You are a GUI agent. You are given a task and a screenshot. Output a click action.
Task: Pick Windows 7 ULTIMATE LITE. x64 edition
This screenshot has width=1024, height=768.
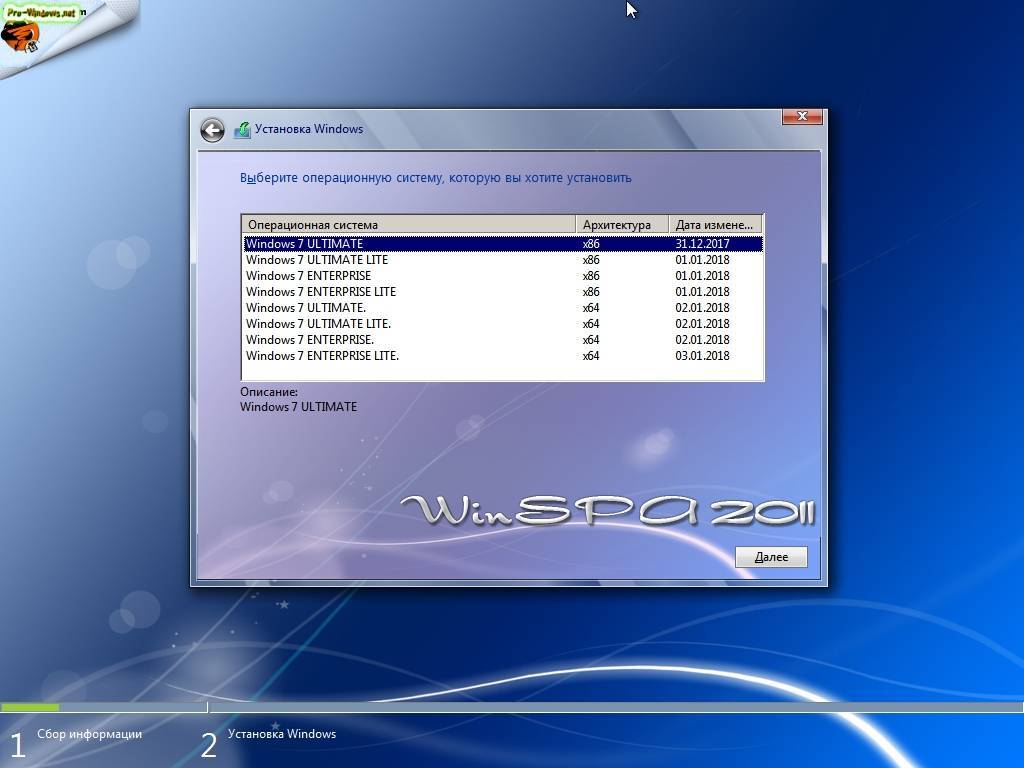pos(502,324)
